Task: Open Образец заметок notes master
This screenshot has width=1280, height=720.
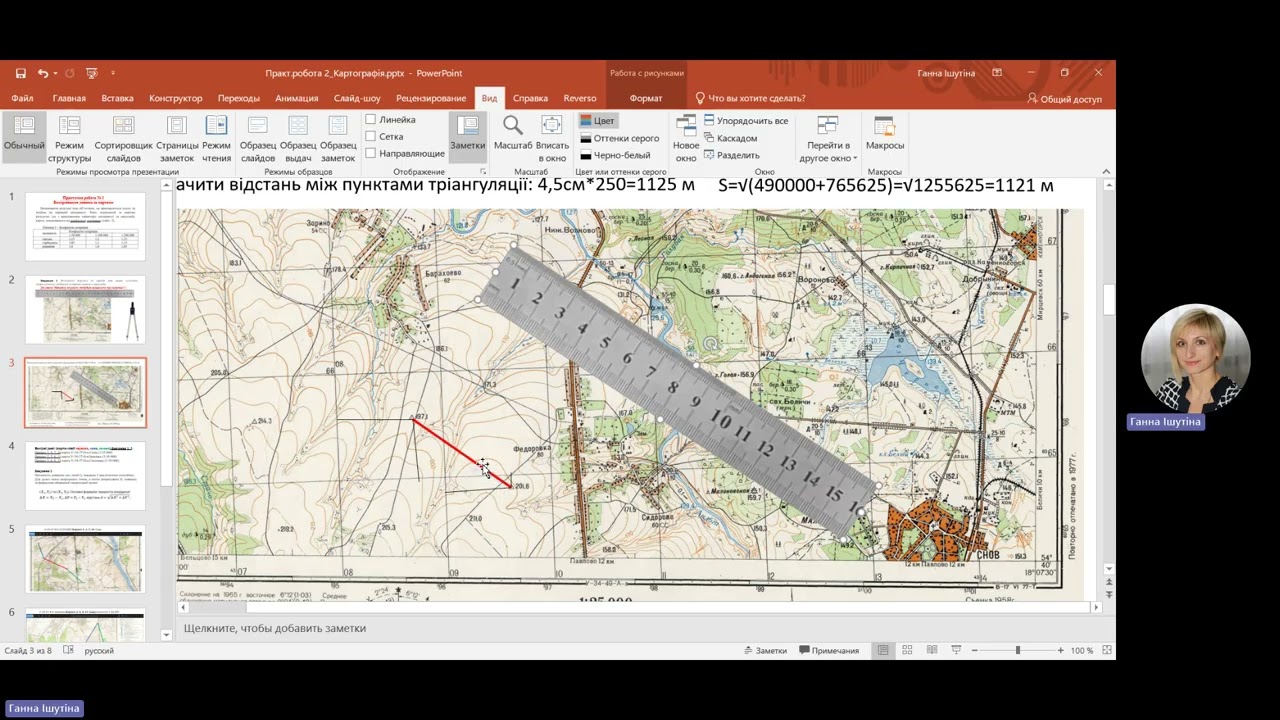Action: coord(338,138)
